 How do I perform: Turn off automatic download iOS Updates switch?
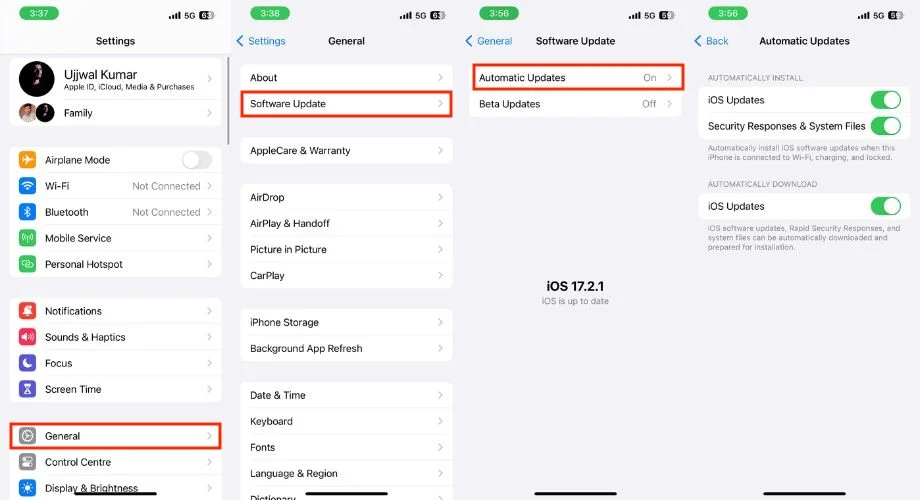click(885, 207)
